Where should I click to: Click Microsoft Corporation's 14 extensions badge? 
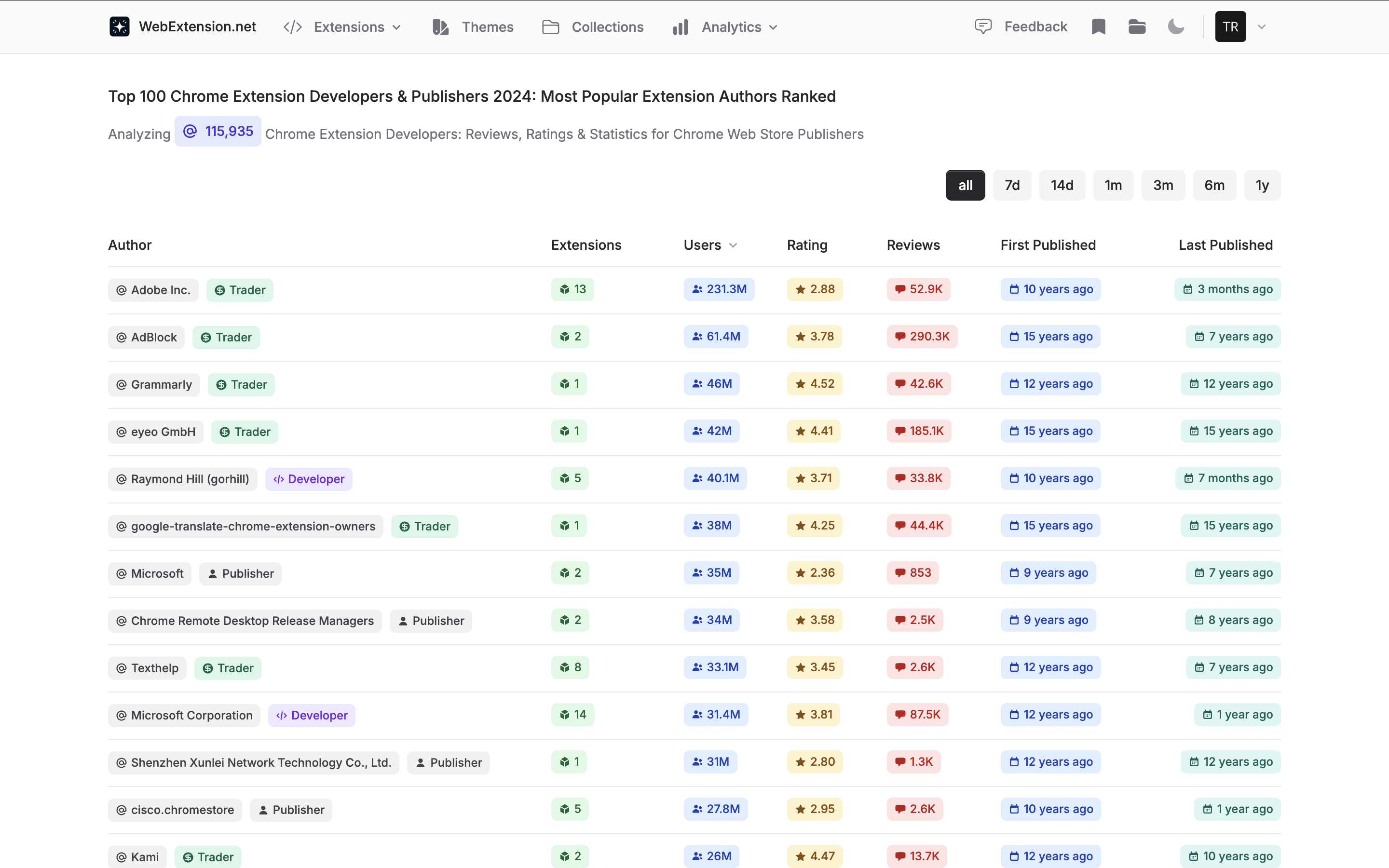point(573,715)
